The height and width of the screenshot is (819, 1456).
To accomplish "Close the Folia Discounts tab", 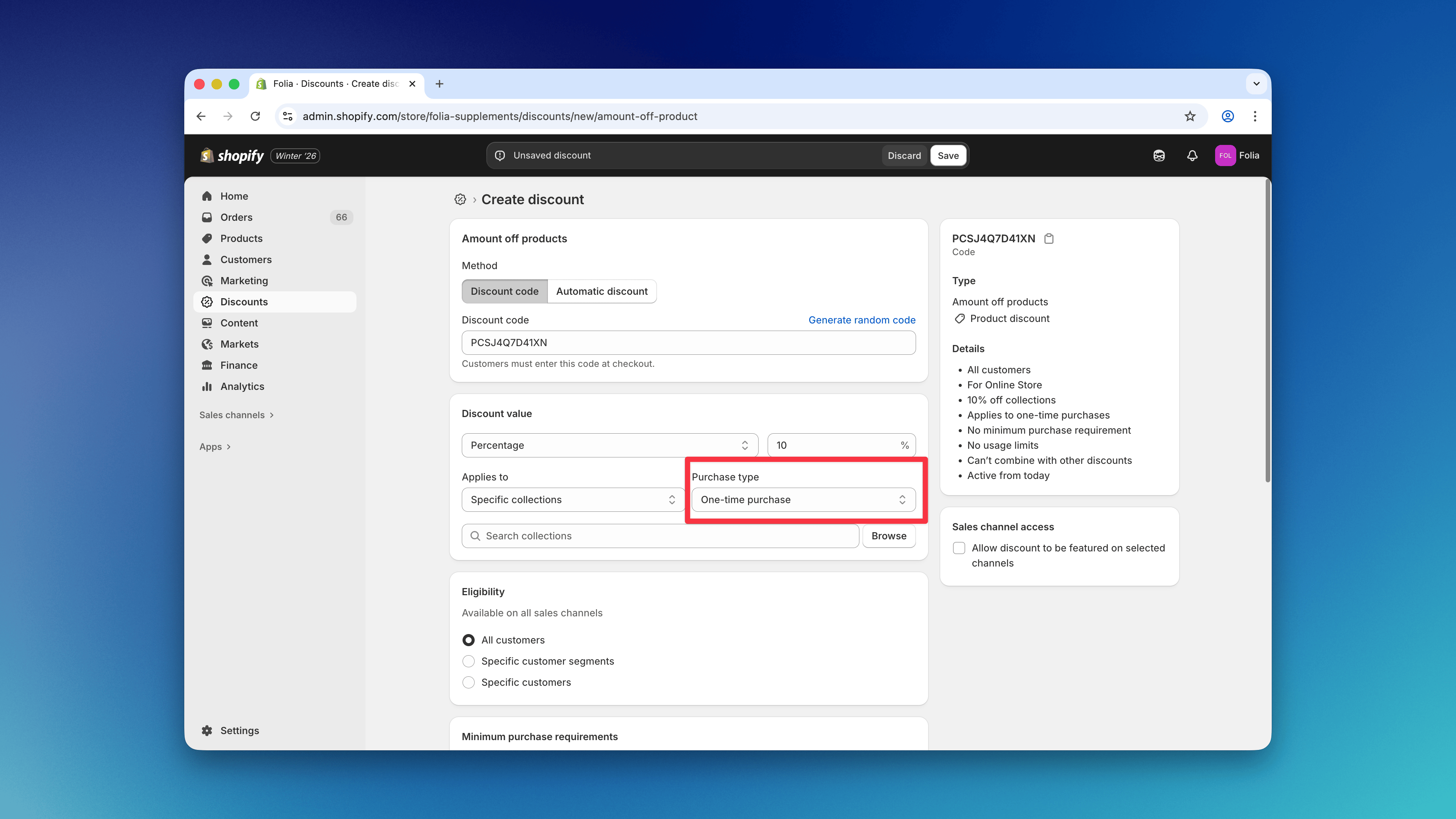I will (x=412, y=83).
